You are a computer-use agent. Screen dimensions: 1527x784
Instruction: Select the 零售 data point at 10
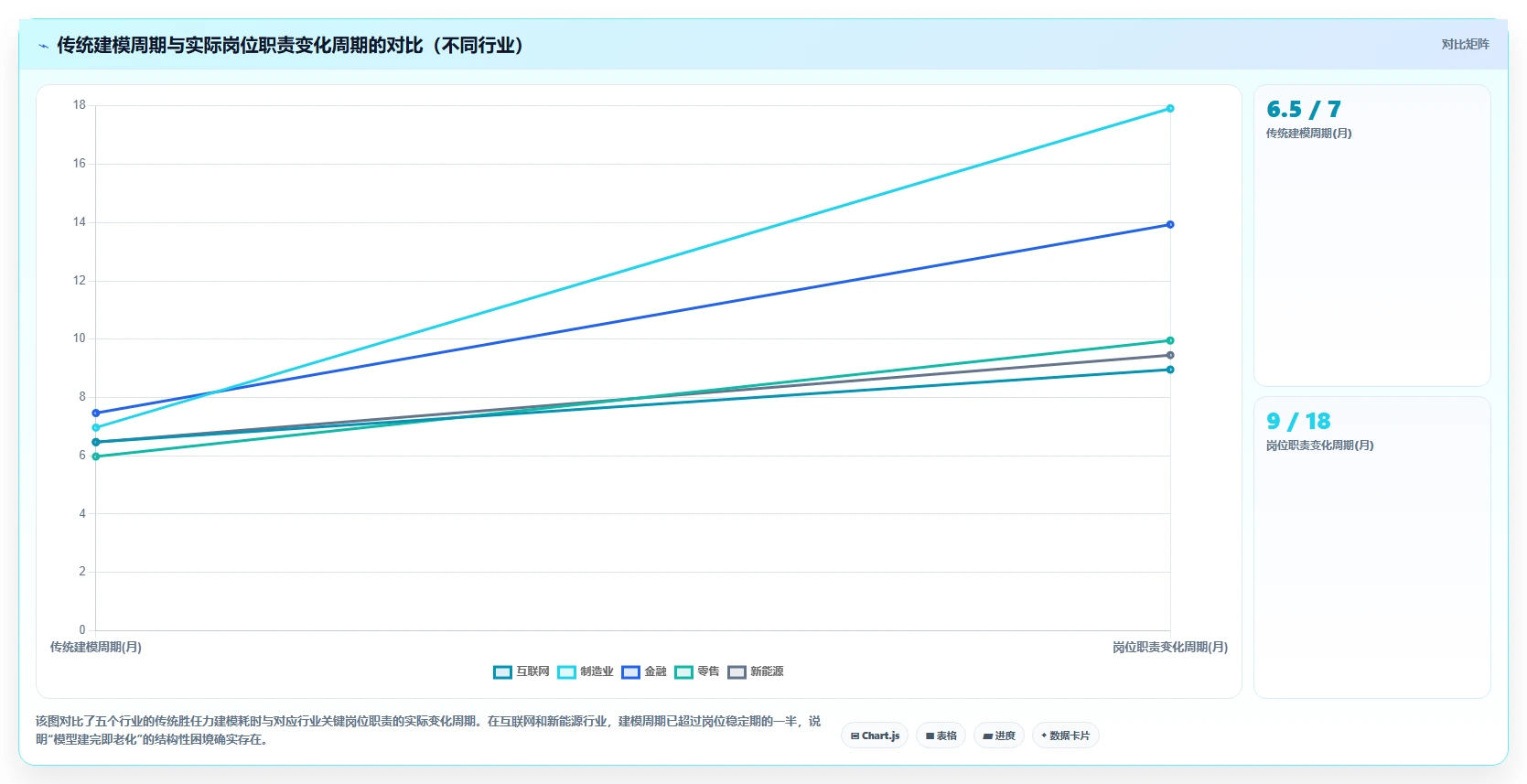click(1170, 341)
